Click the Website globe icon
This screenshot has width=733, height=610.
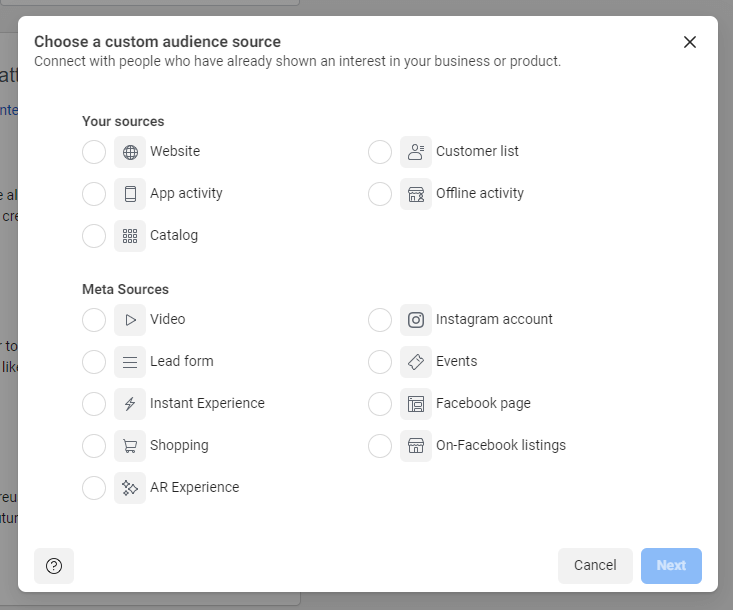pyautogui.click(x=130, y=152)
